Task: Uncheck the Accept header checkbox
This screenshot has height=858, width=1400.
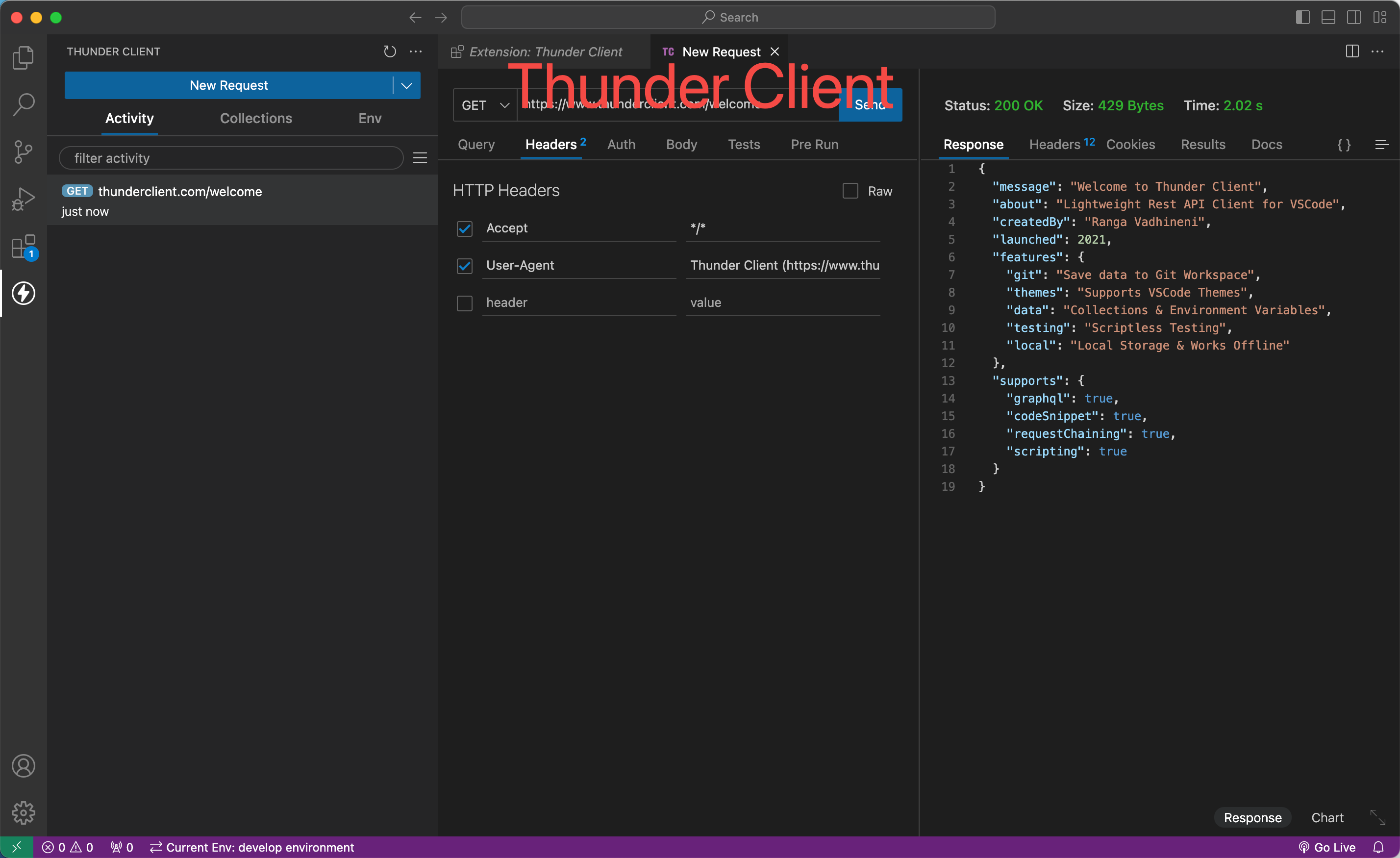Action: [465, 228]
